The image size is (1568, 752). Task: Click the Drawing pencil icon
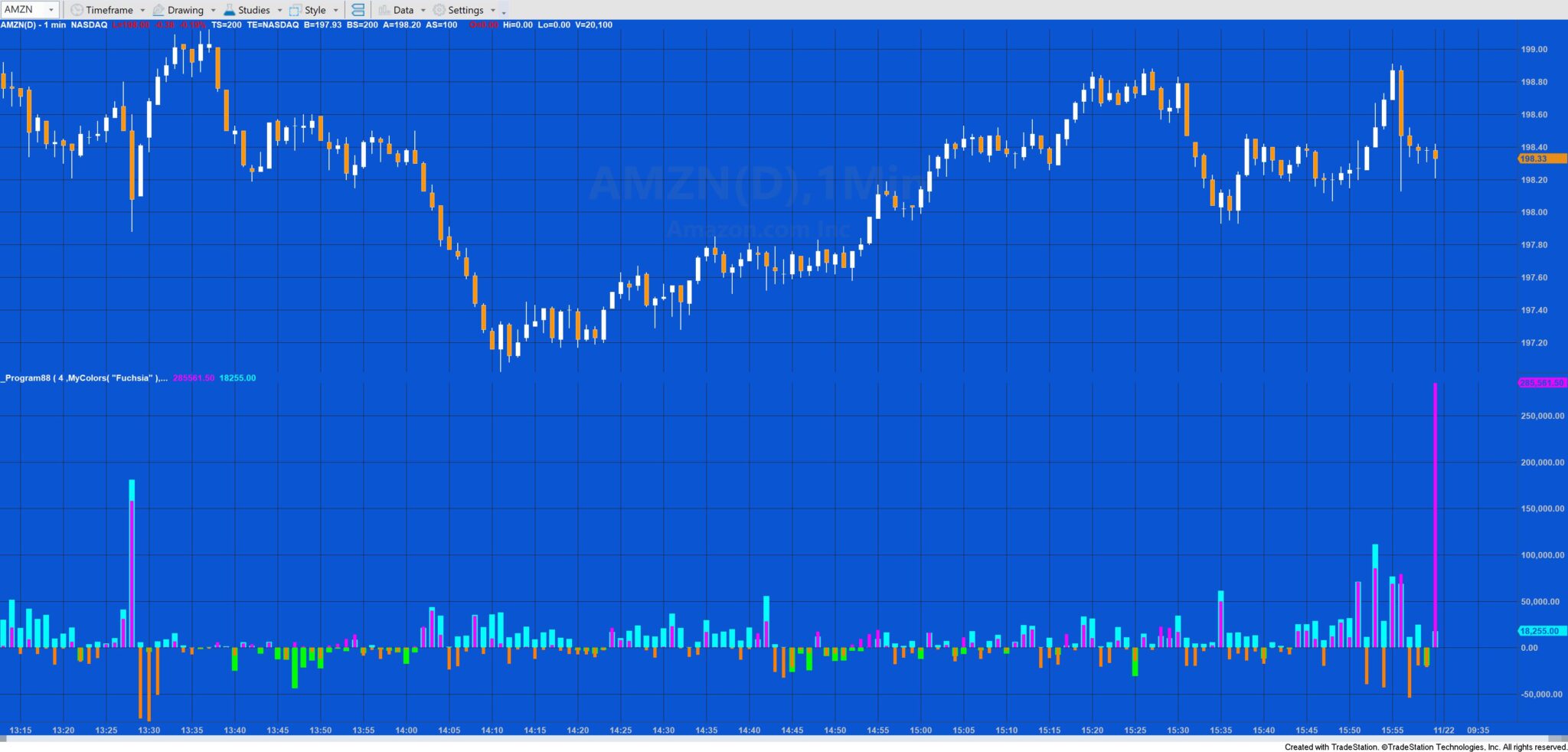pos(158,10)
